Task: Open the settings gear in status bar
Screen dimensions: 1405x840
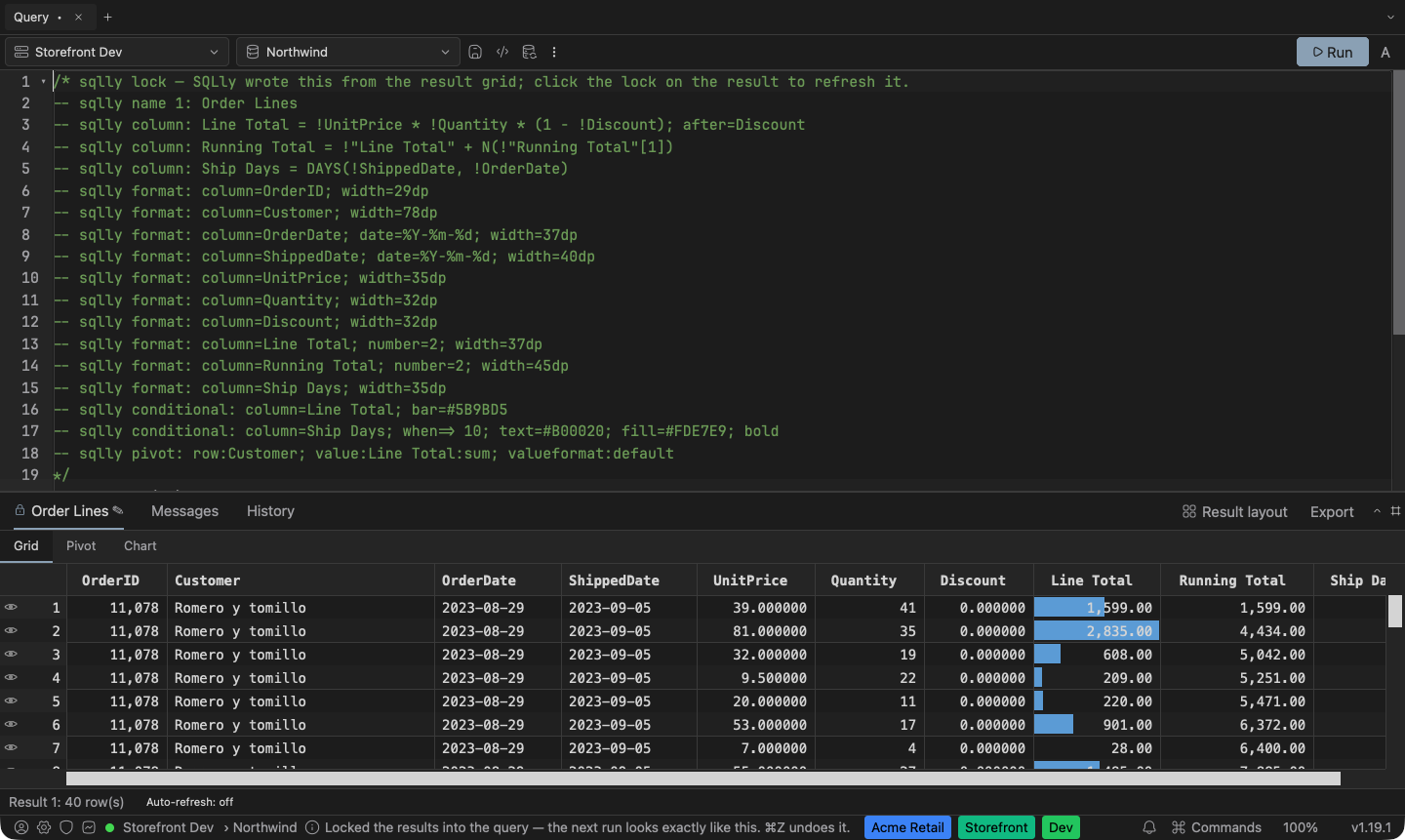Action: click(44, 827)
